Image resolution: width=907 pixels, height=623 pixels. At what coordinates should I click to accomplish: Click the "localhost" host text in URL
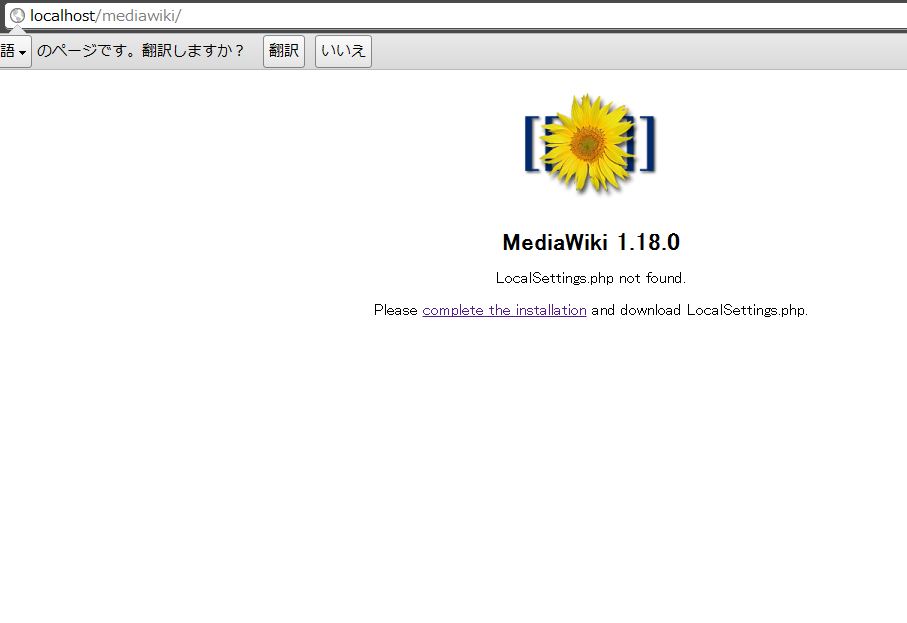[62, 16]
